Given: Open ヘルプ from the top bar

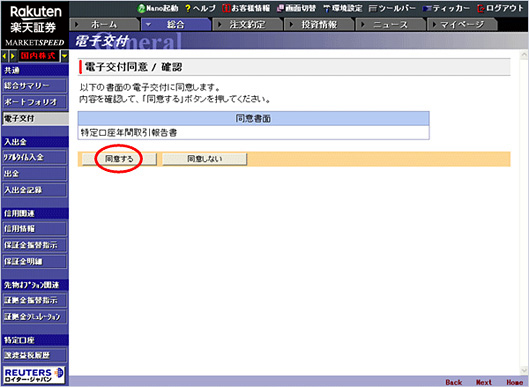Looking at the screenshot, I should coord(200,8).
